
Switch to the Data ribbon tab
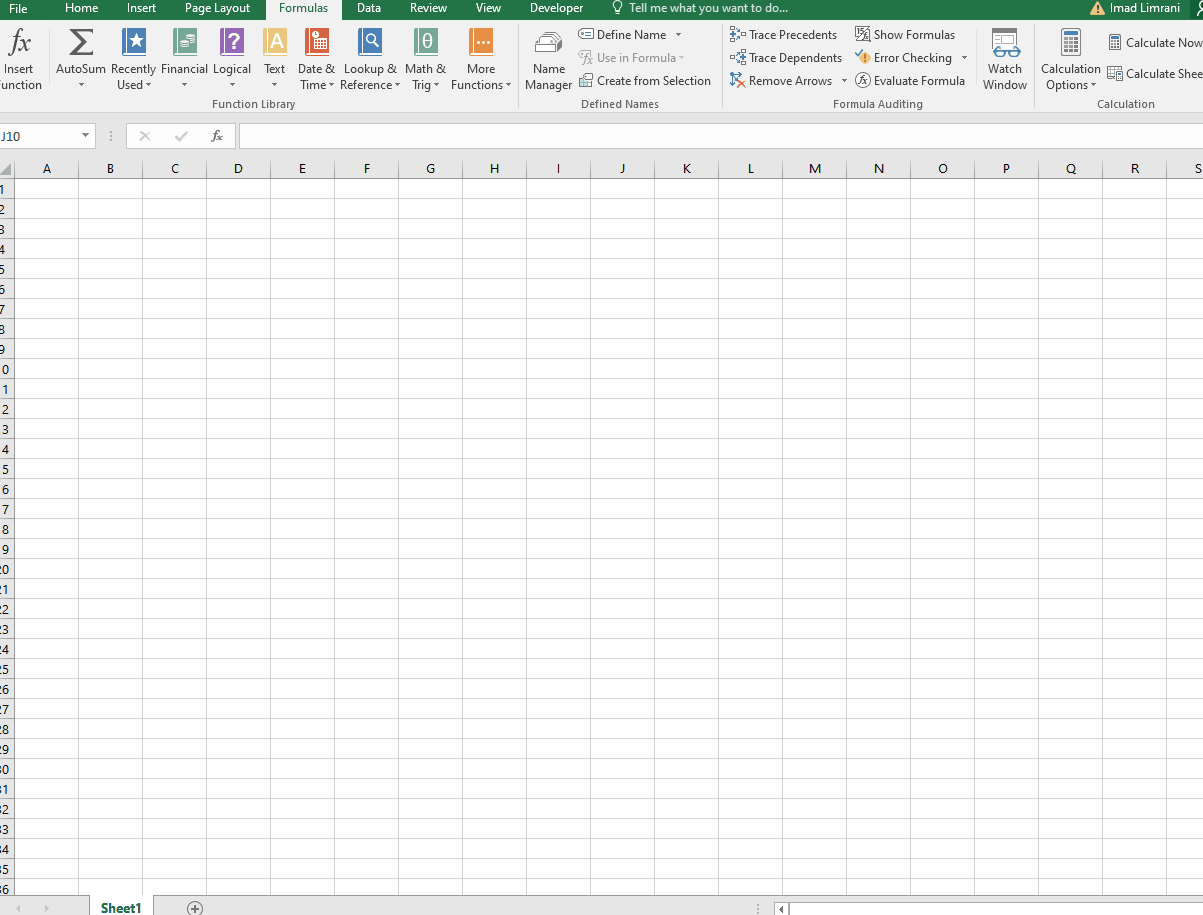tap(369, 8)
